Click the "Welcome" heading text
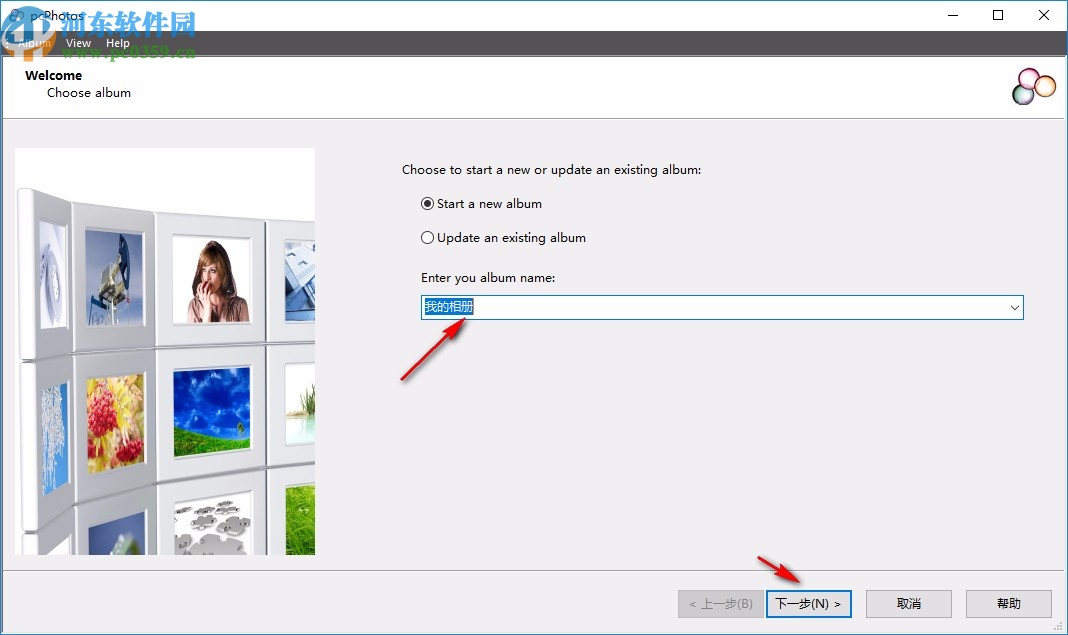The image size is (1068, 635). pyautogui.click(x=54, y=76)
